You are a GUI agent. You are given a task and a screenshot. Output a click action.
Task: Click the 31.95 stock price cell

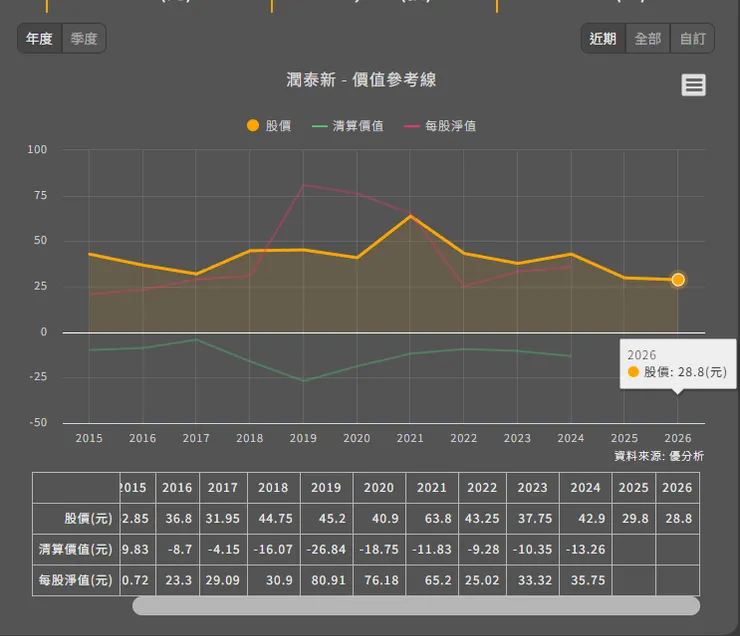click(x=223, y=519)
